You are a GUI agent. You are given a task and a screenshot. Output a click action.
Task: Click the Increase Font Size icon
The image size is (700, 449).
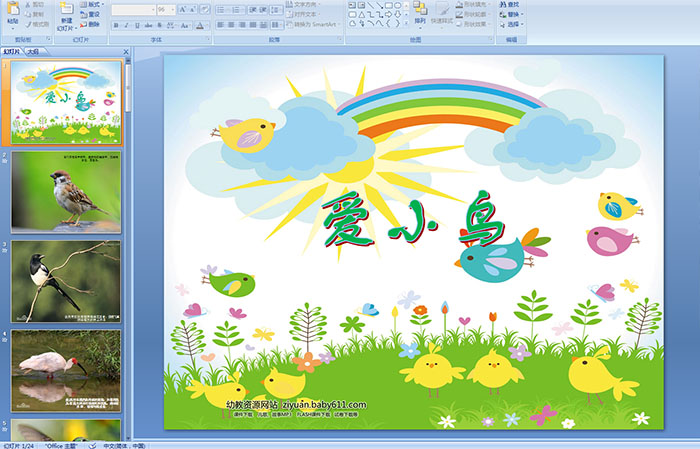184,8
